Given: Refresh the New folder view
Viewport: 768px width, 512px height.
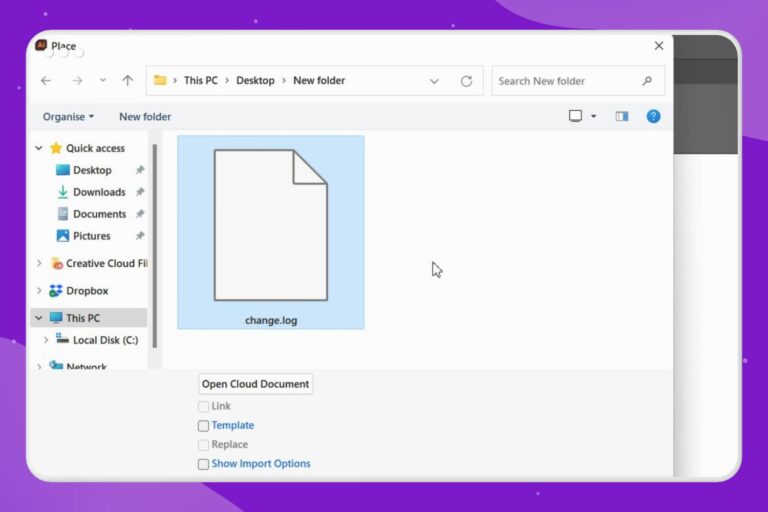Looking at the screenshot, I should coord(466,81).
